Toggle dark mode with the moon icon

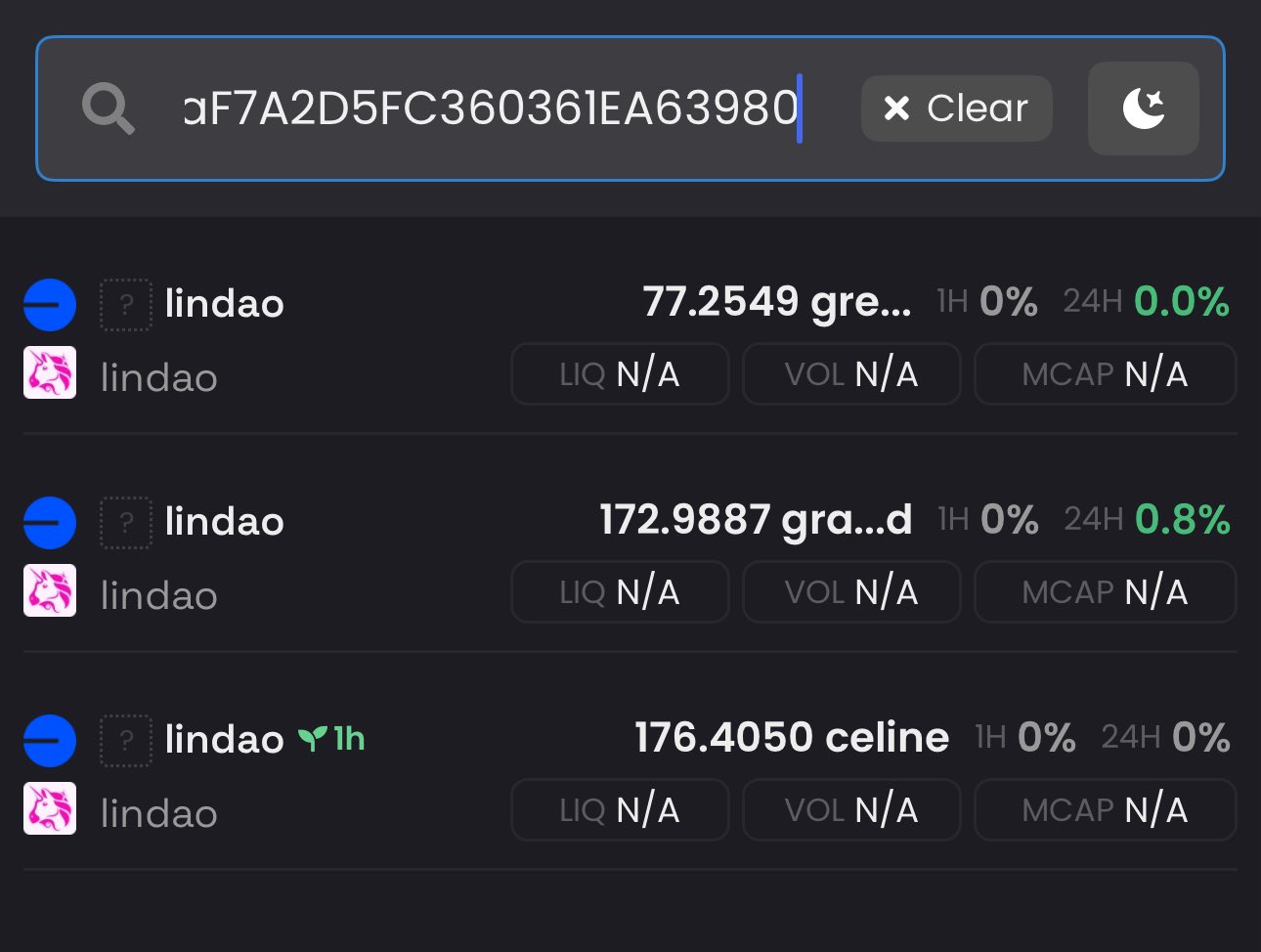click(1143, 108)
